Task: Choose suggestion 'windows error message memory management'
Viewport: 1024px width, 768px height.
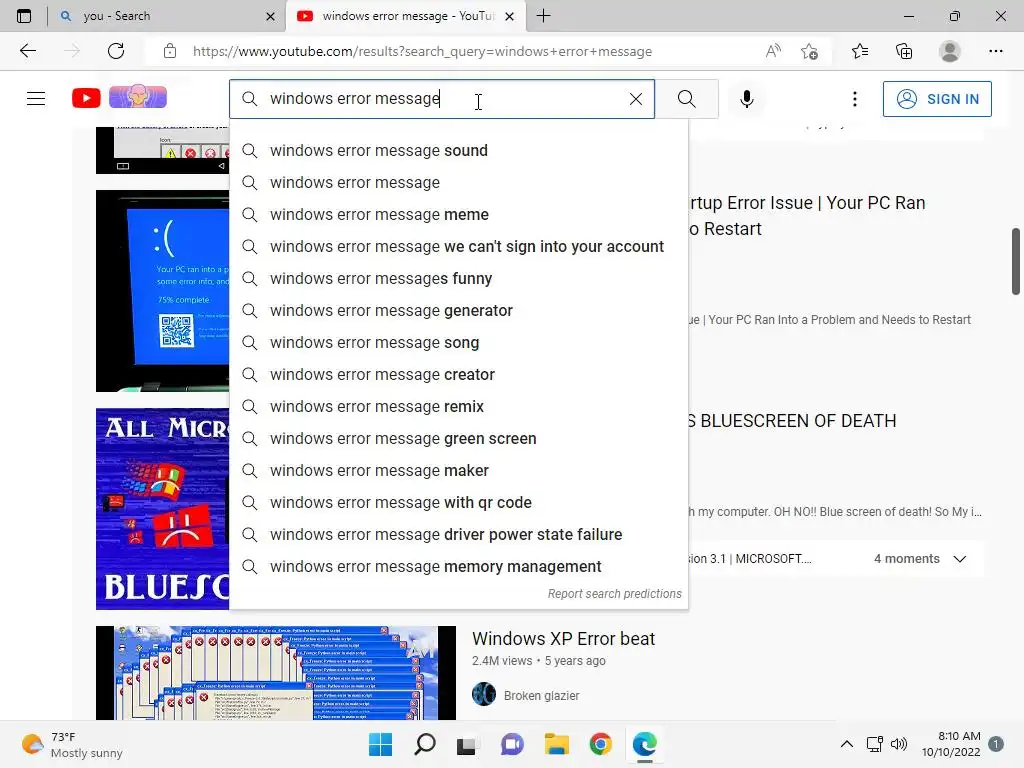Action: click(x=458, y=566)
